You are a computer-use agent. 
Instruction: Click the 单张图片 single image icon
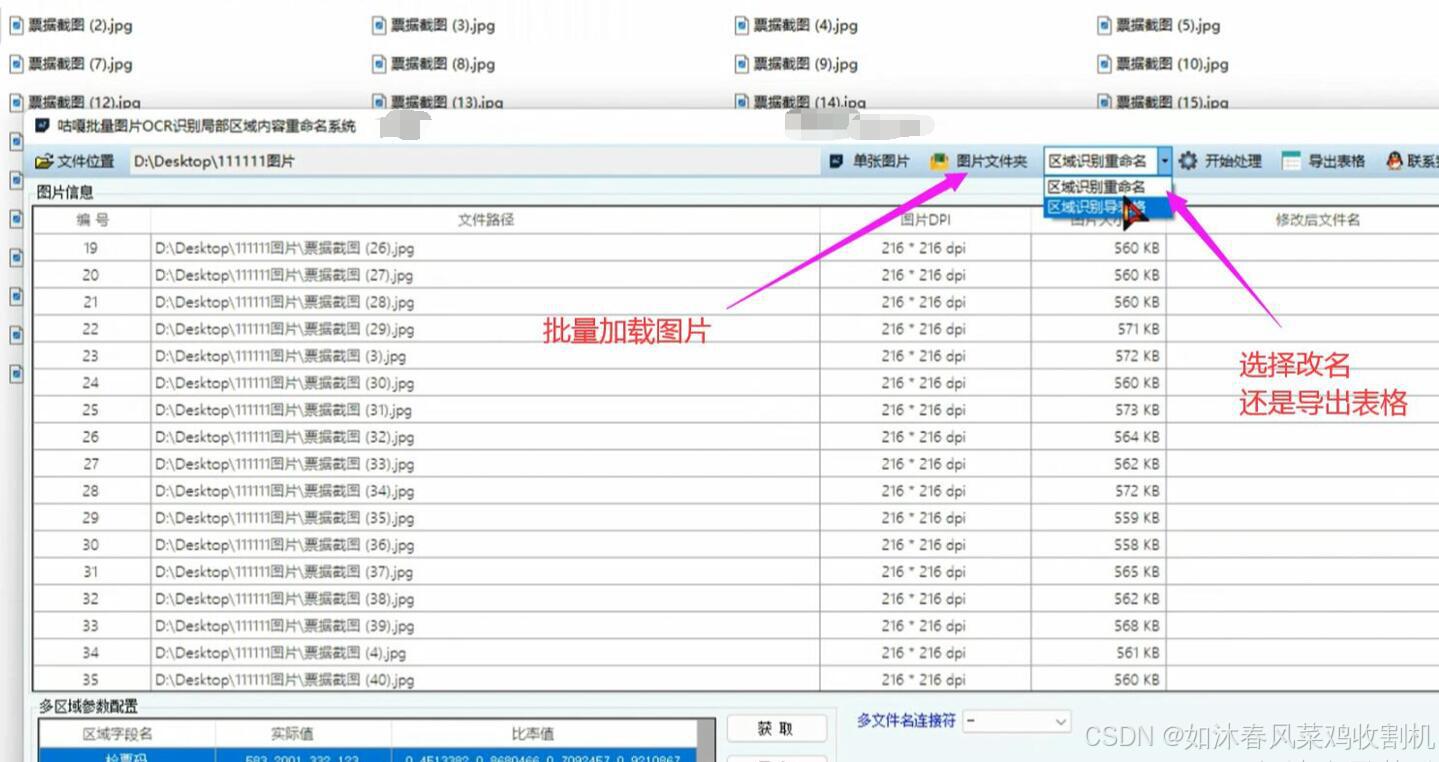(x=837, y=161)
